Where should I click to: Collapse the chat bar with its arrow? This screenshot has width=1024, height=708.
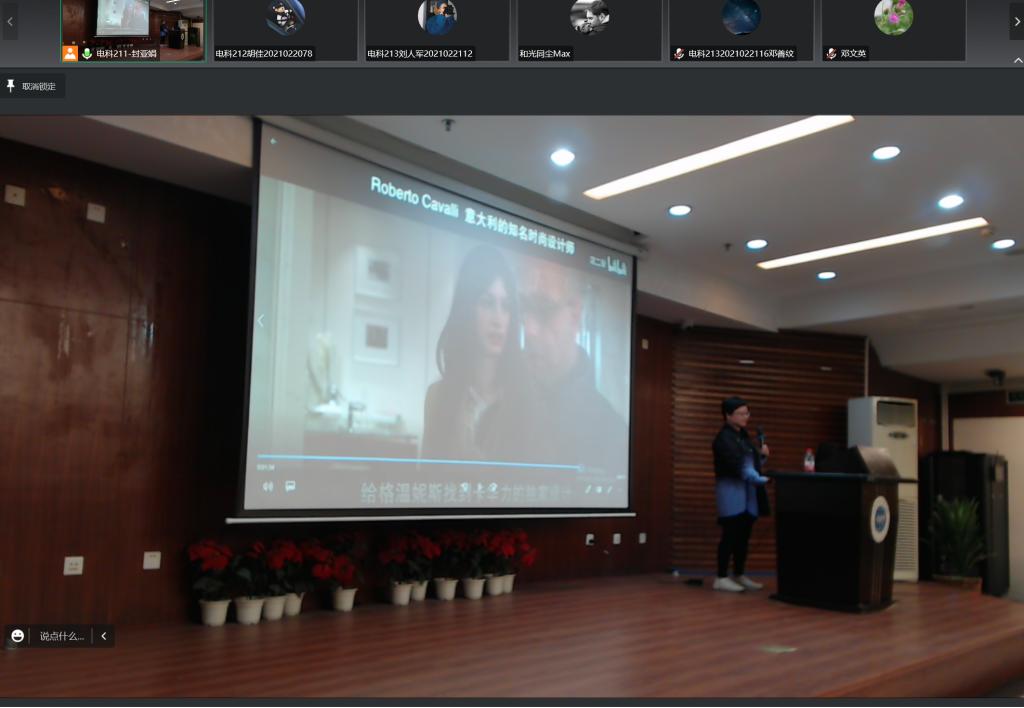[103, 636]
